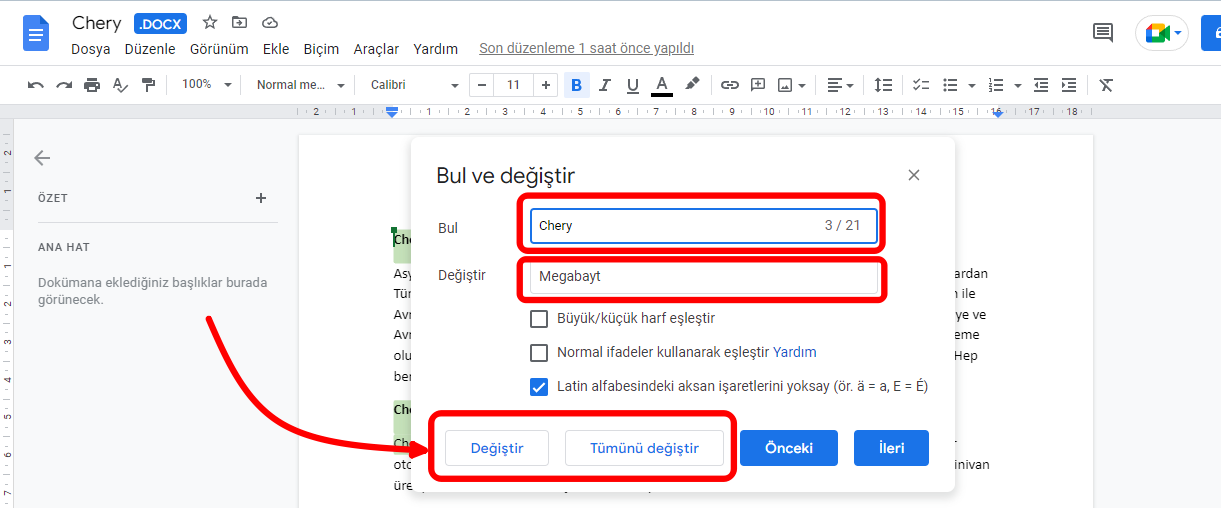Toggle bold formatting button
This screenshot has width=1221, height=508.
coord(576,85)
